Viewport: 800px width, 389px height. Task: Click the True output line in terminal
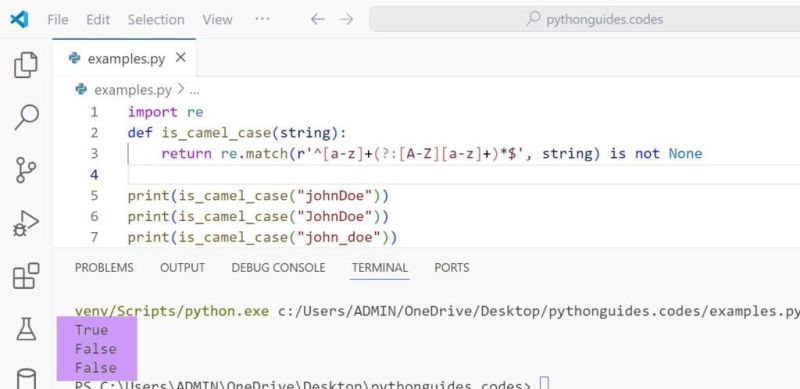[x=91, y=330]
